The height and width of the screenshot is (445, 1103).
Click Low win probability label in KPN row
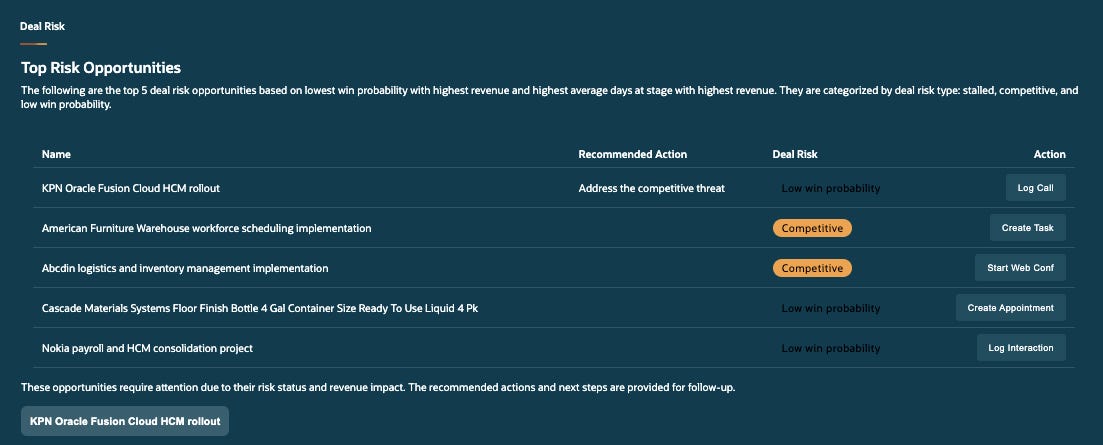coord(830,188)
